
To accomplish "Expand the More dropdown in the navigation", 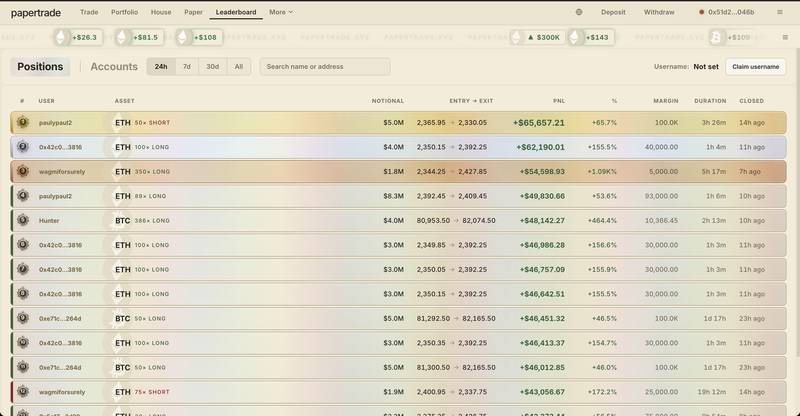I will click(281, 12).
